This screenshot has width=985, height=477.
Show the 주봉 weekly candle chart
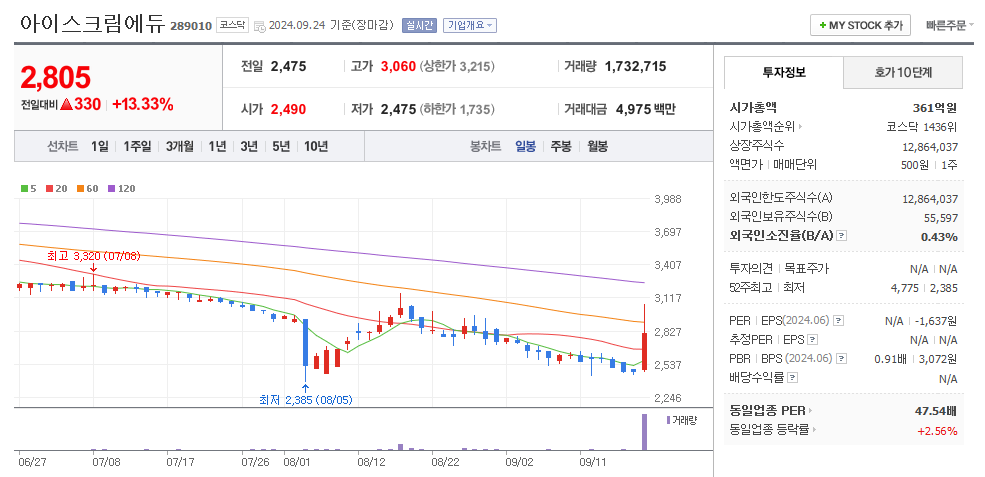pos(561,146)
